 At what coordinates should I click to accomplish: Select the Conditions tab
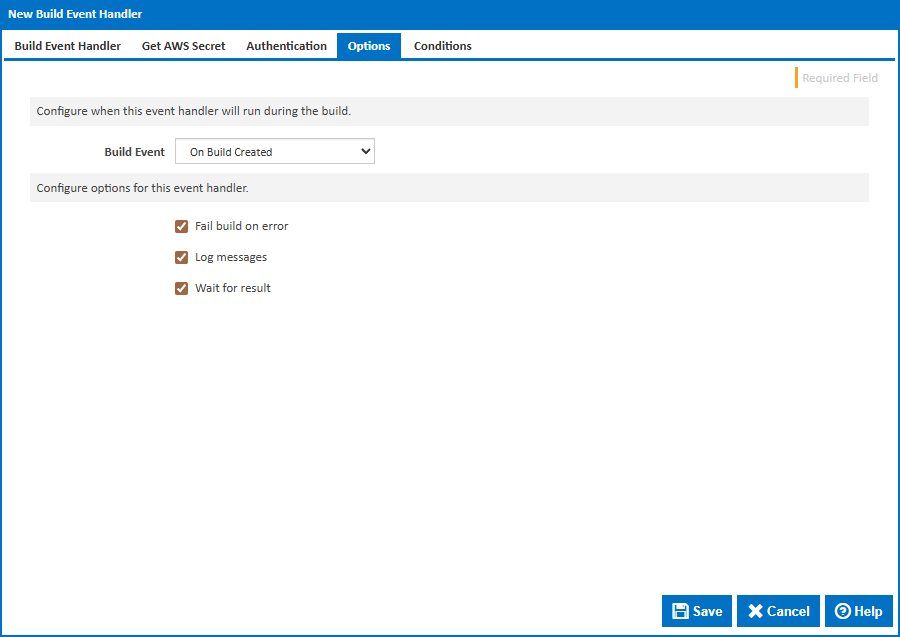point(443,46)
